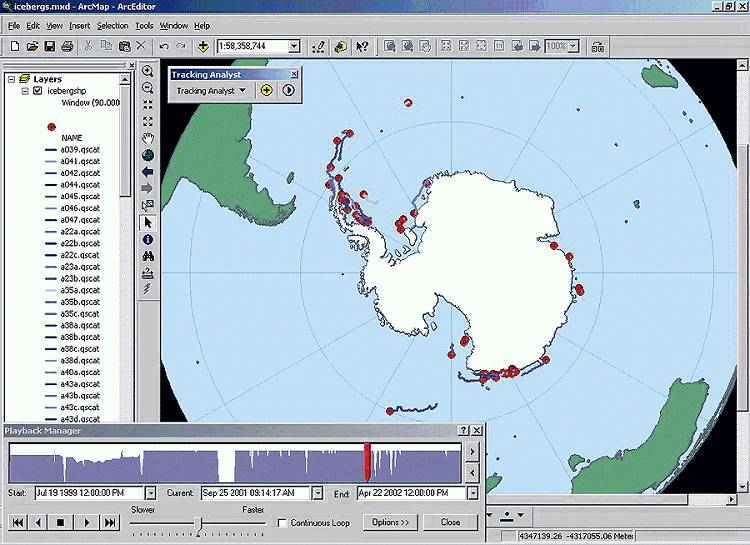Go back to previous extent arrow
The height and width of the screenshot is (545, 750).
pos(148,172)
